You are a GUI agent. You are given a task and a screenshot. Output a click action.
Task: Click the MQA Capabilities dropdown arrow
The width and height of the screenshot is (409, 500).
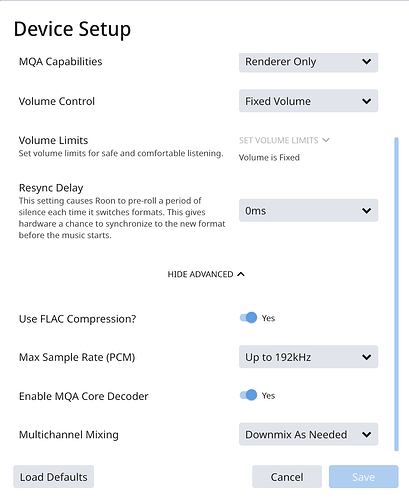[x=366, y=62]
